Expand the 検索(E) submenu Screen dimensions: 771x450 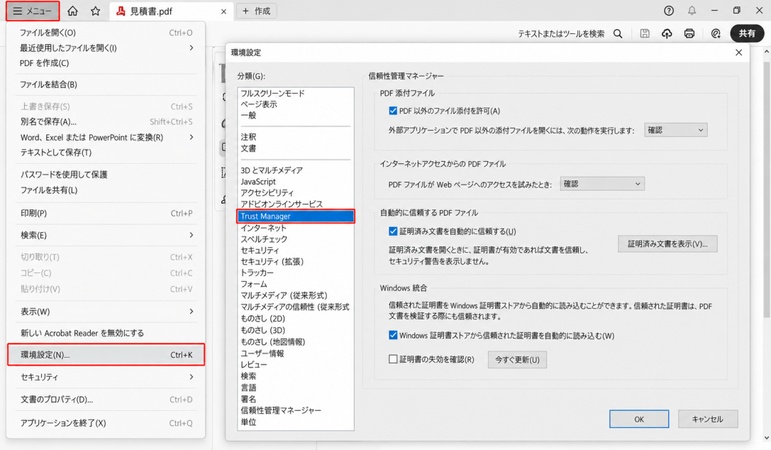pos(106,235)
